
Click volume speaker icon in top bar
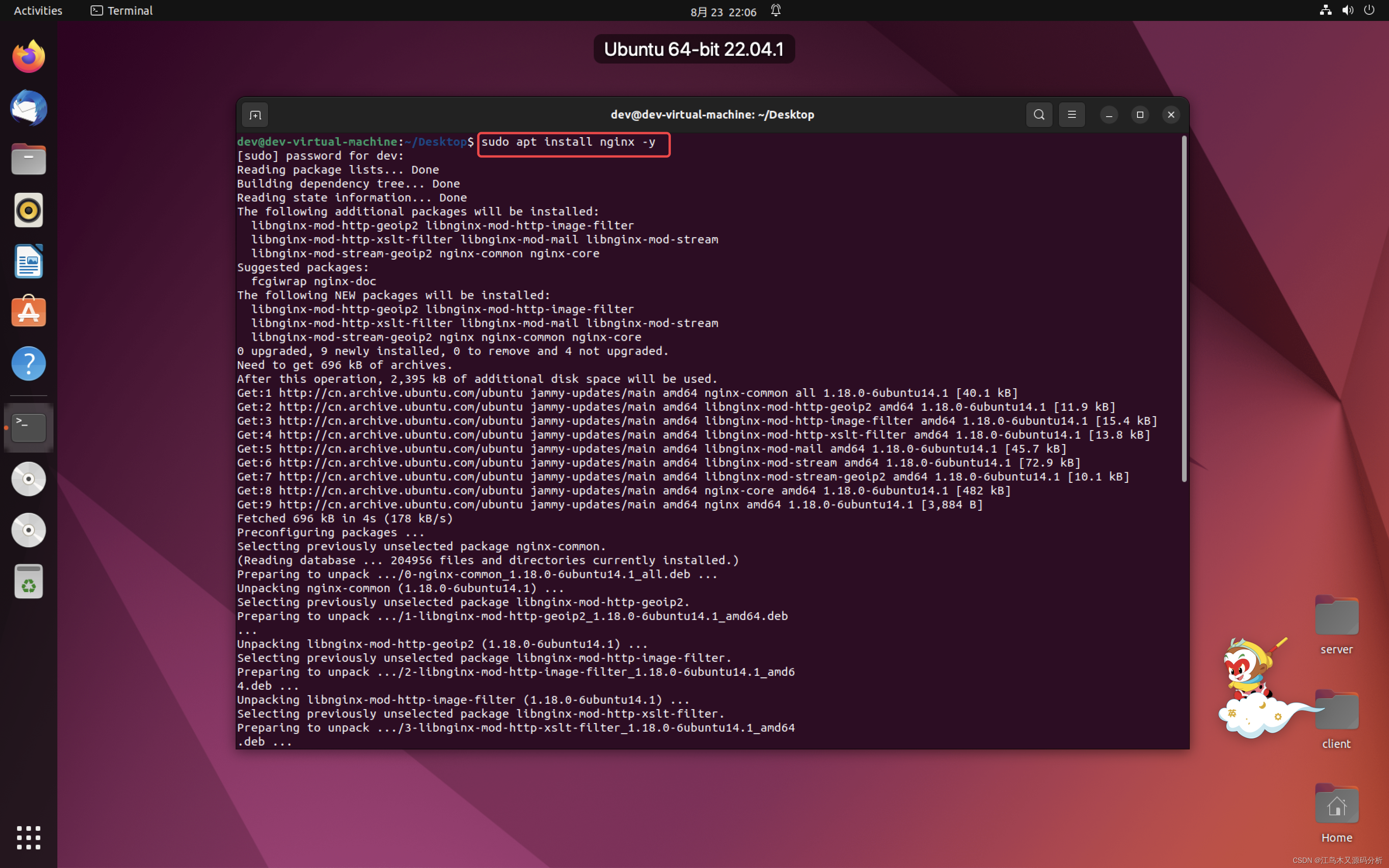1348,10
